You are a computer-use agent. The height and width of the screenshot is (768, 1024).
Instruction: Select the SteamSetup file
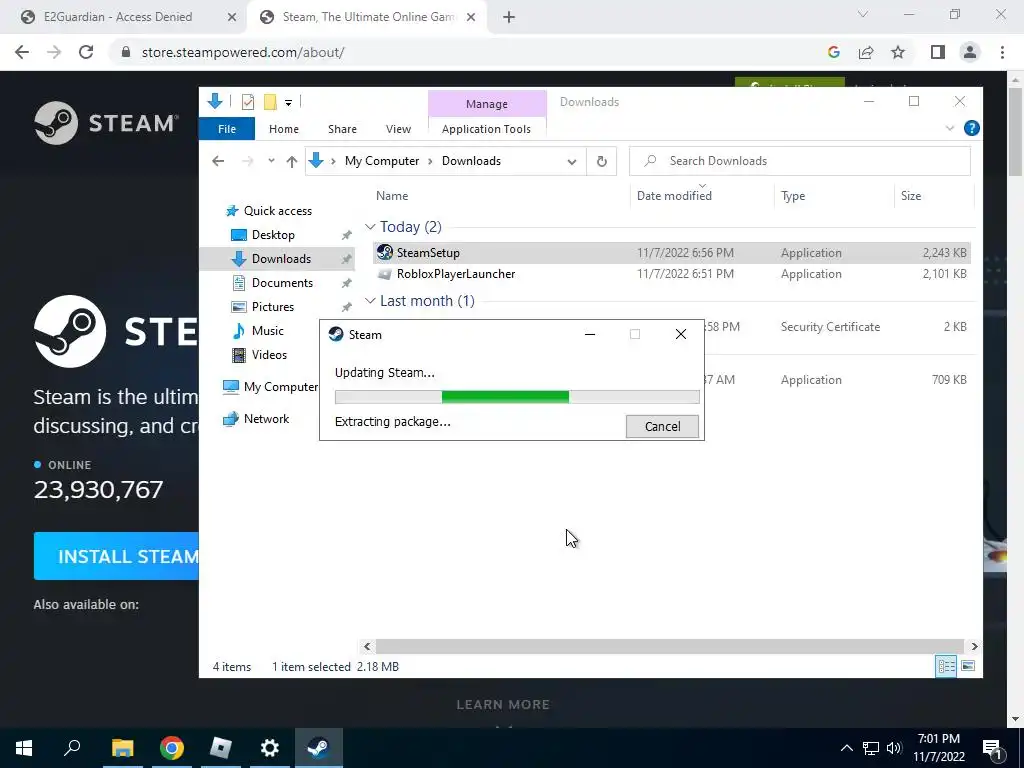point(671,253)
